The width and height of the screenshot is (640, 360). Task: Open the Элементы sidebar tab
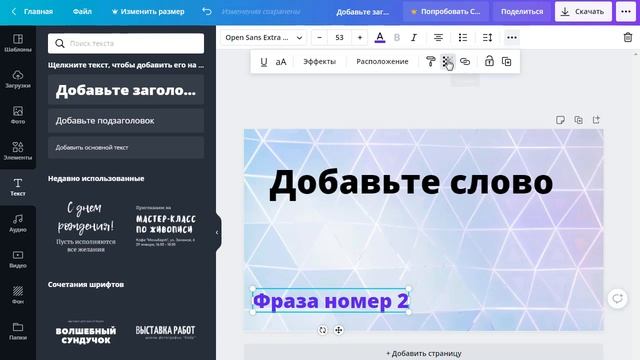(x=18, y=151)
